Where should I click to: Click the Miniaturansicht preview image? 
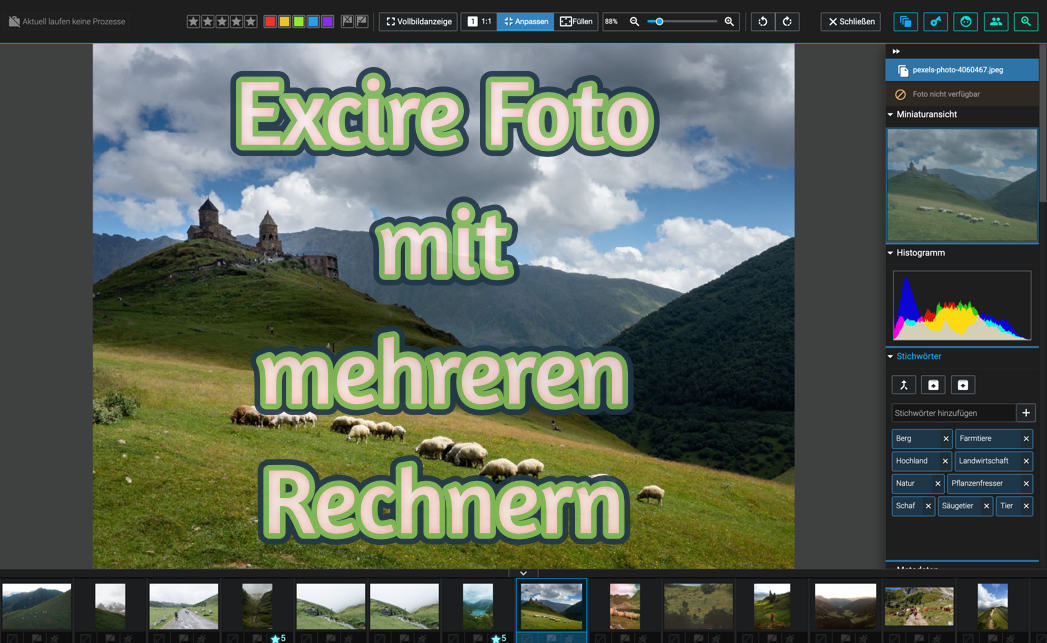(x=962, y=185)
